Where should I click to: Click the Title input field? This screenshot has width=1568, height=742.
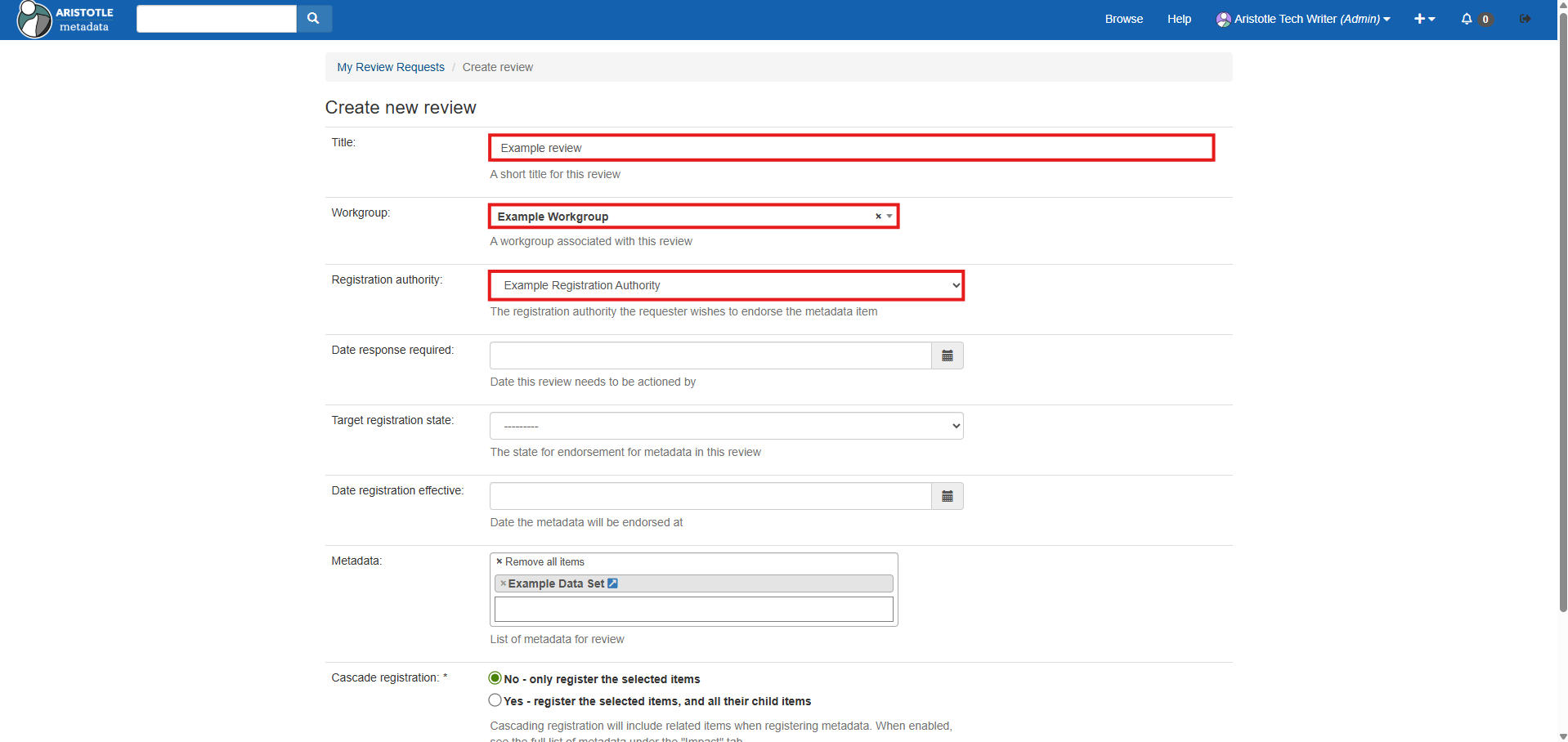(850, 148)
